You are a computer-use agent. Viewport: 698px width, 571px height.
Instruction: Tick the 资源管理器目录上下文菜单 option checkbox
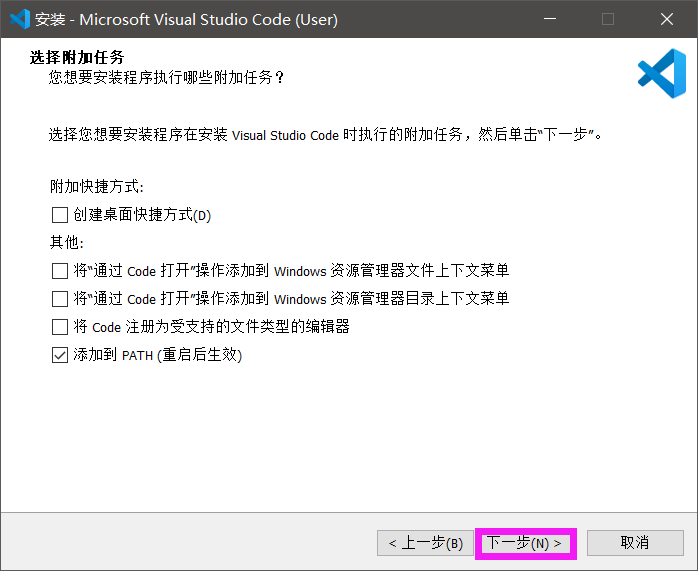[60, 299]
